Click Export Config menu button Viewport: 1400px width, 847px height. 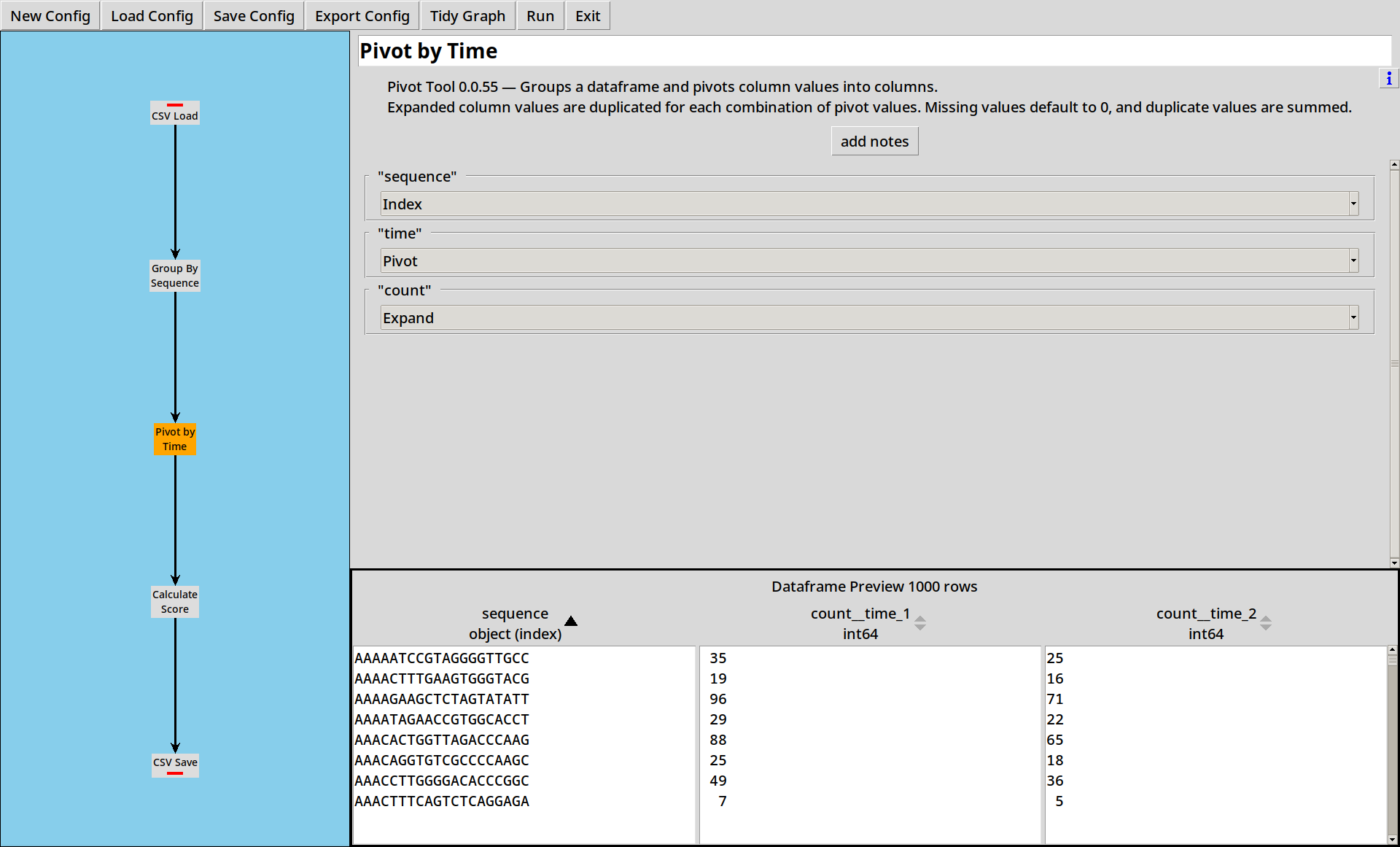tap(362, 16)
